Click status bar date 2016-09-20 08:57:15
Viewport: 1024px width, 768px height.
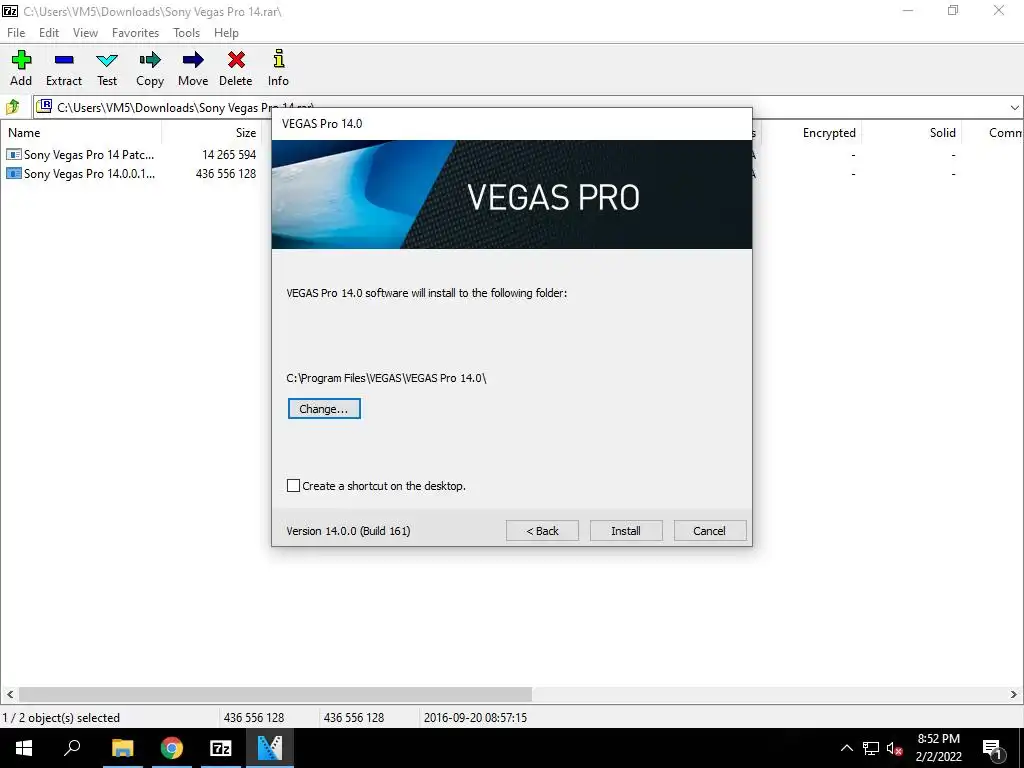click(475, 718)
